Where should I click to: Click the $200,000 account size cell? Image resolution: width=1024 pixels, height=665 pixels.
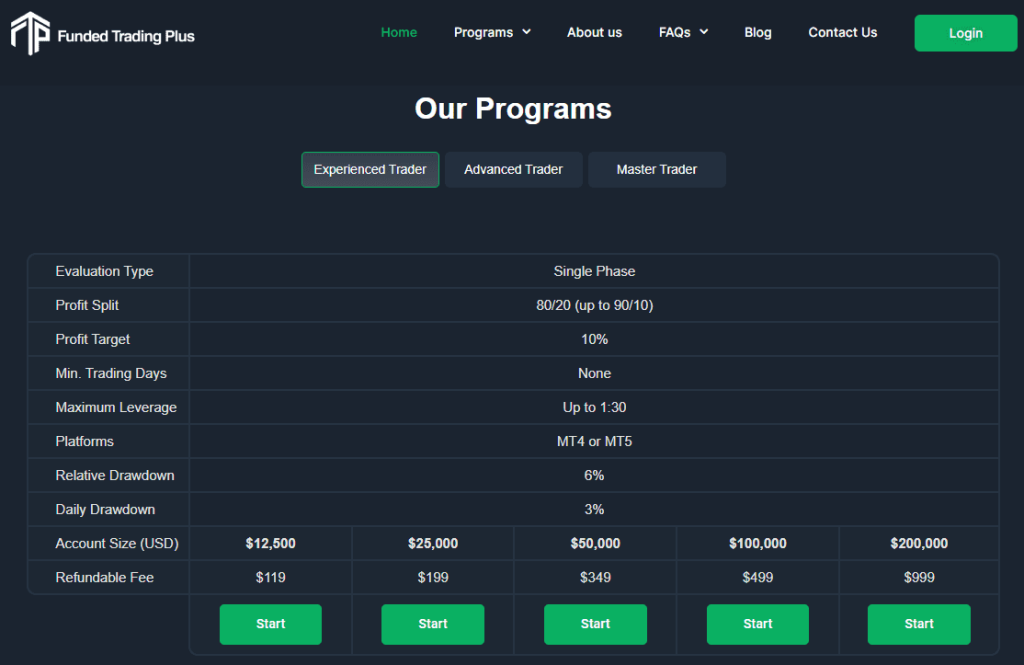click(x=919, y=543)
